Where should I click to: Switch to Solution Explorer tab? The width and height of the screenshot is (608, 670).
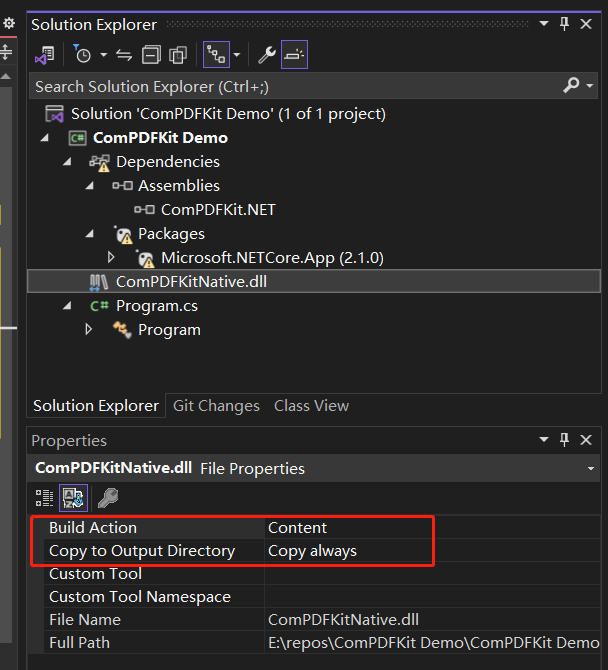(96, 406)
